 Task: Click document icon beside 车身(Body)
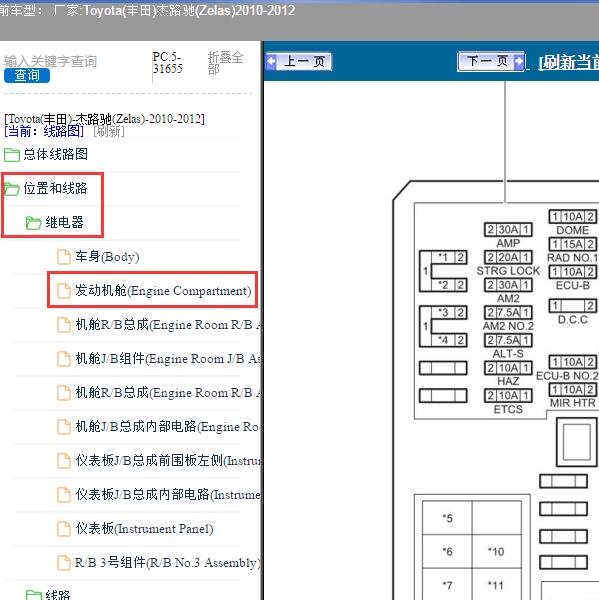click(64, 257)
